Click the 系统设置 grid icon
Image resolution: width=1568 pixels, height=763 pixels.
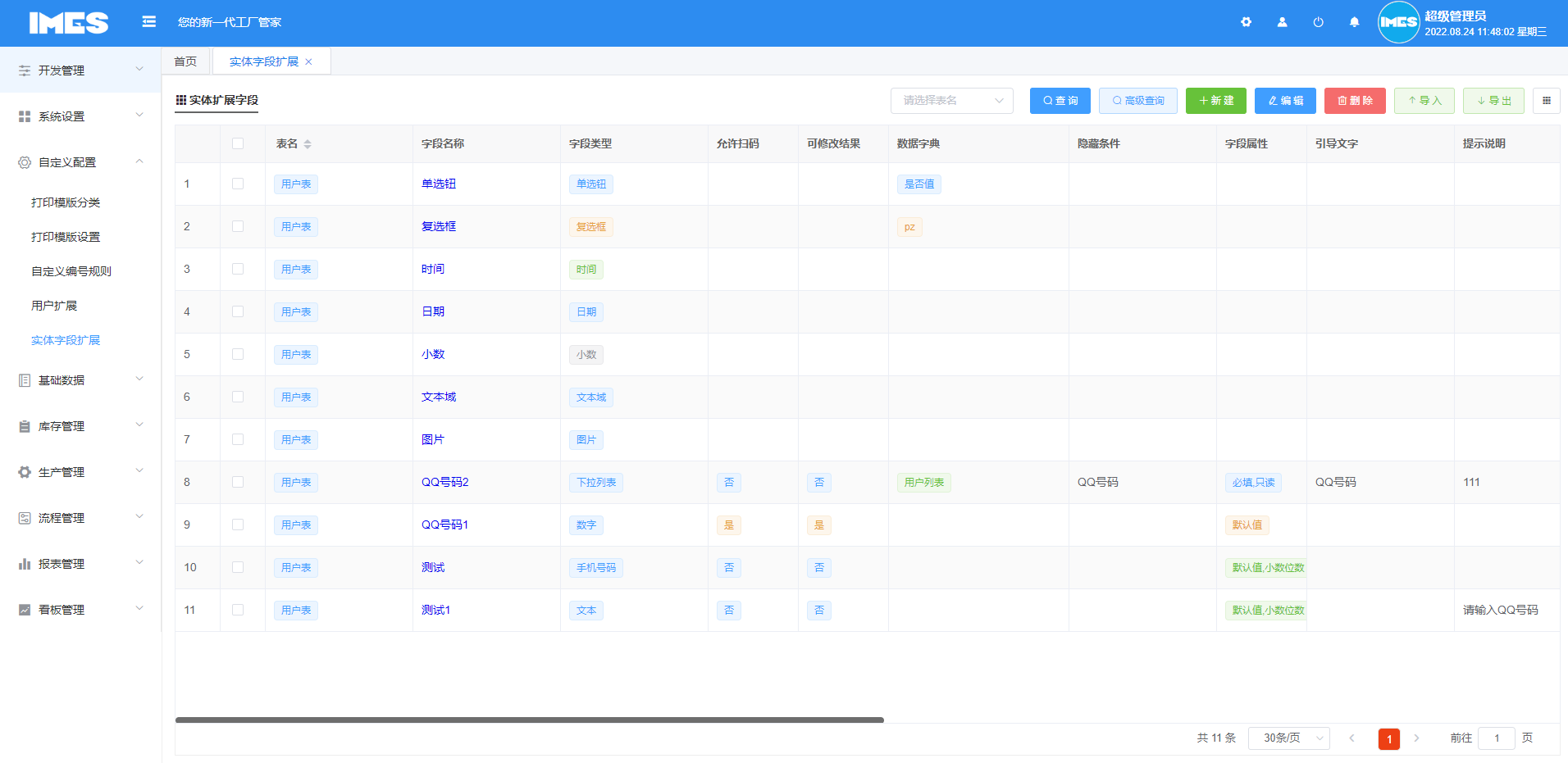[25, 116]
